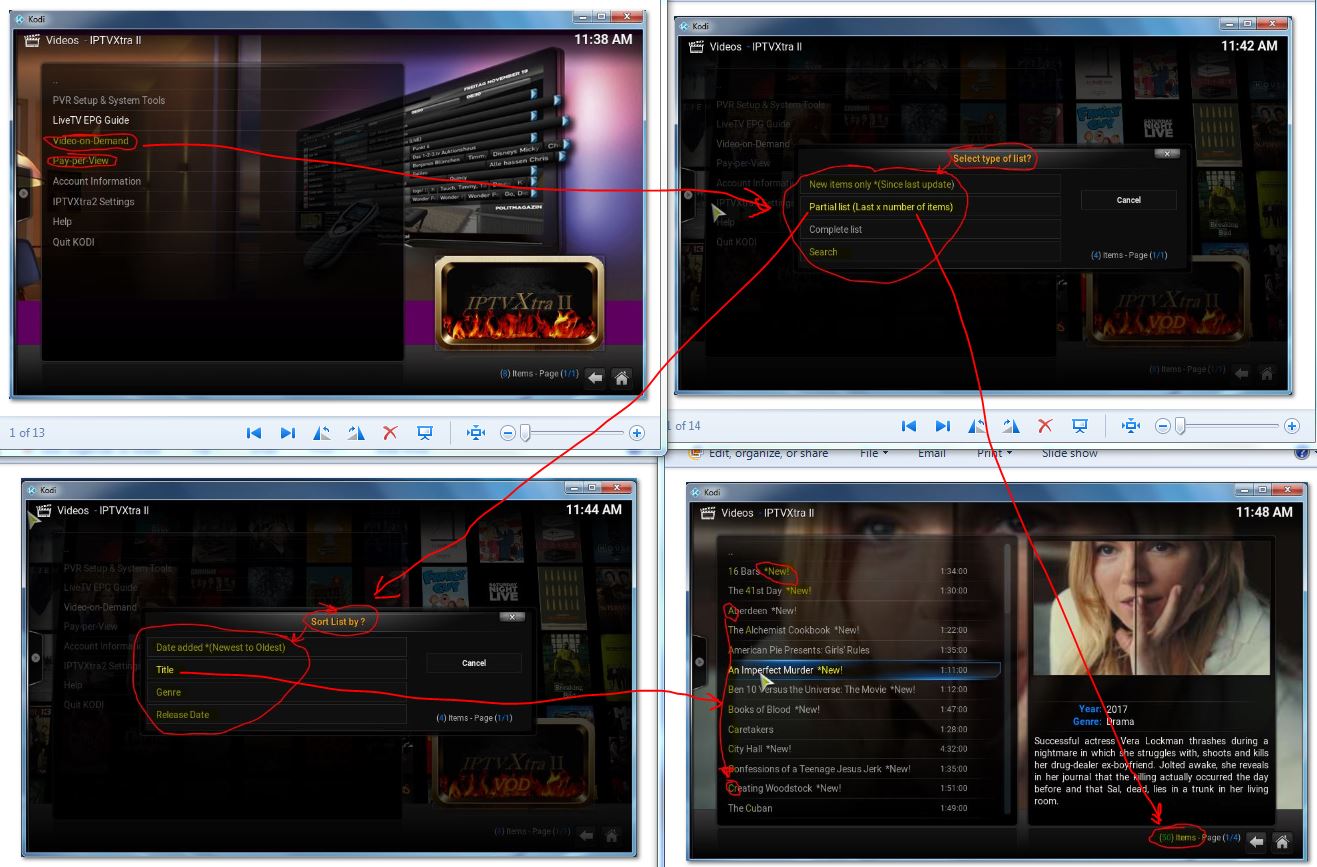Choose 'Complete list' option
This screenshot has height=867, width=1317.
pos(930,230)
